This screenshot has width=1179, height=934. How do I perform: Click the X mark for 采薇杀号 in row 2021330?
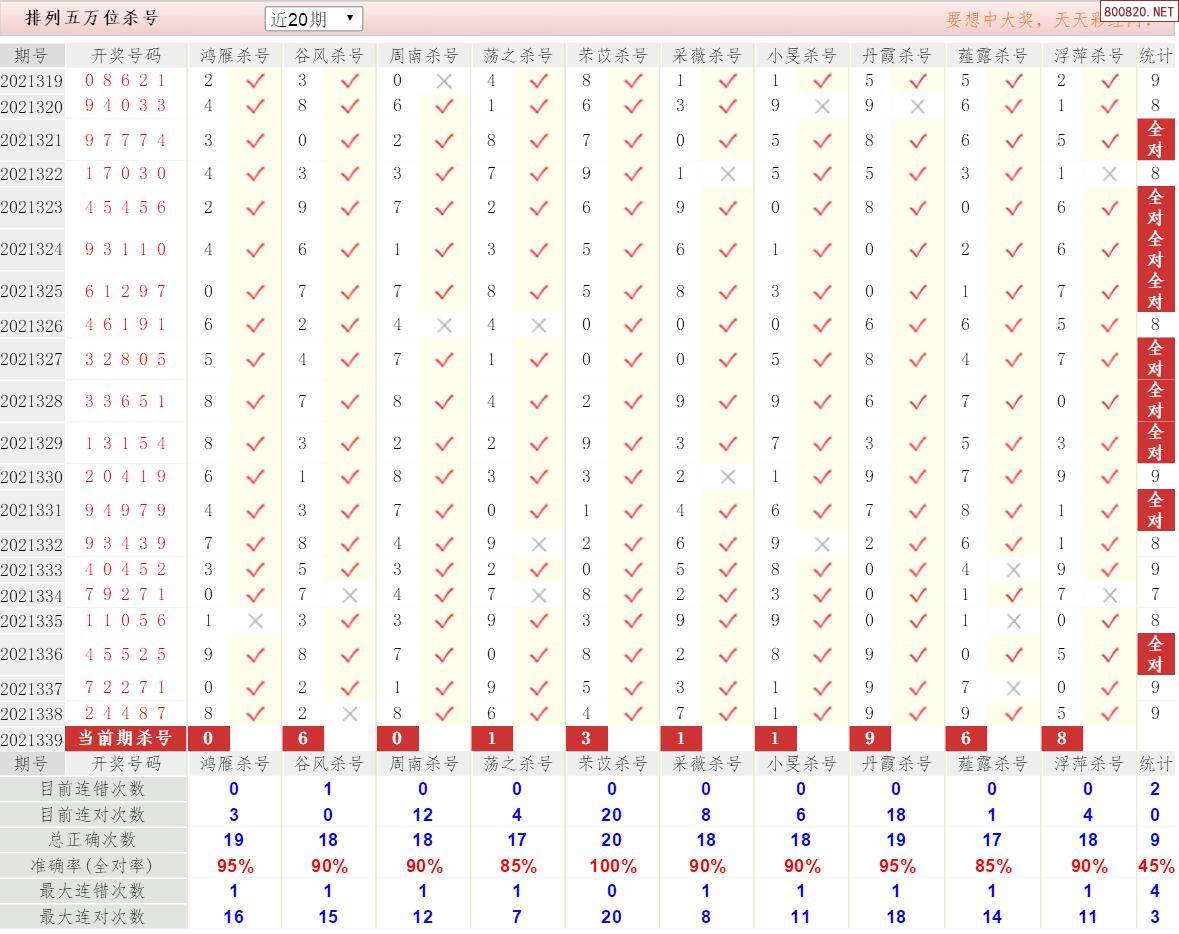728,477
